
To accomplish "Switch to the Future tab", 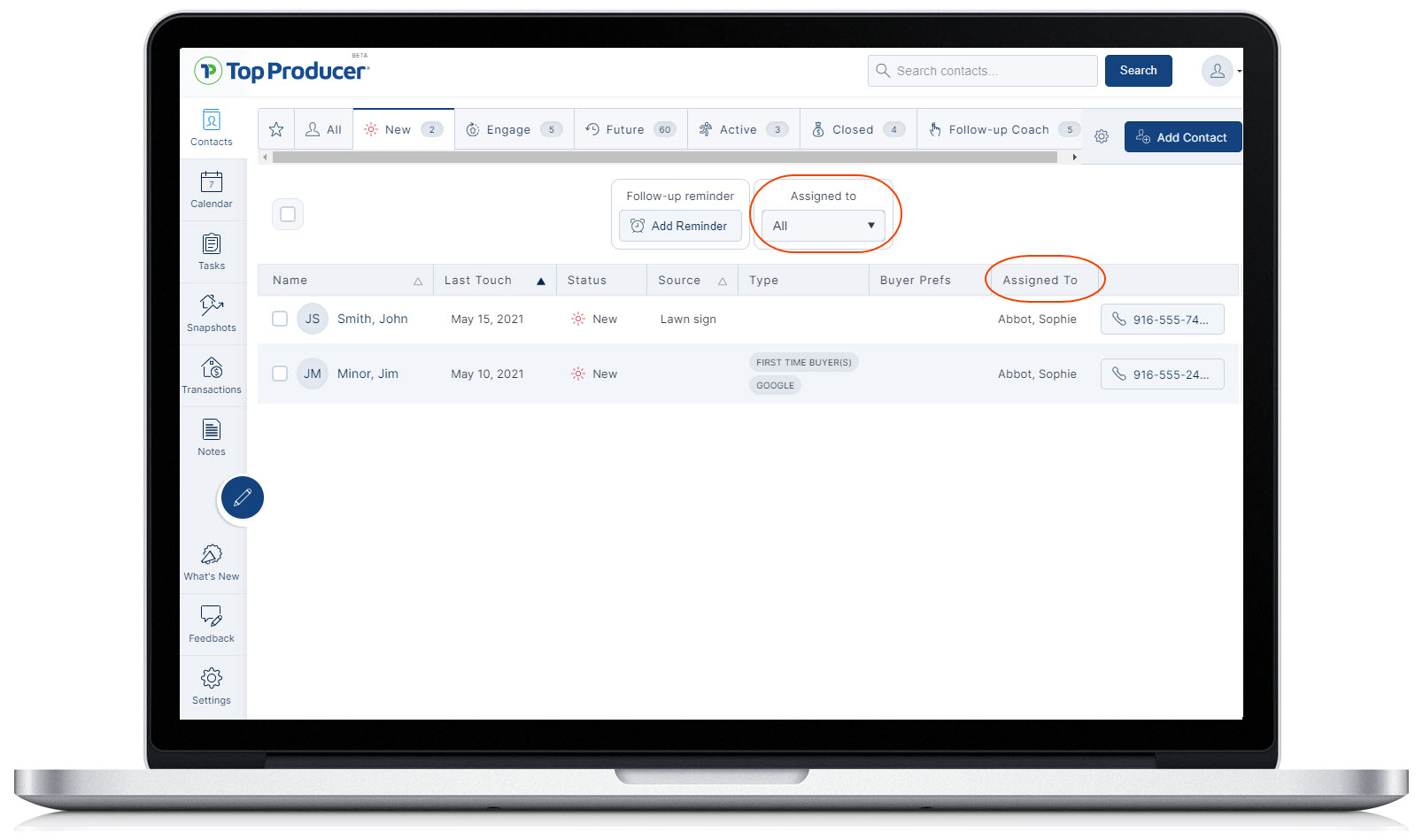I will (x=630, y=129).
